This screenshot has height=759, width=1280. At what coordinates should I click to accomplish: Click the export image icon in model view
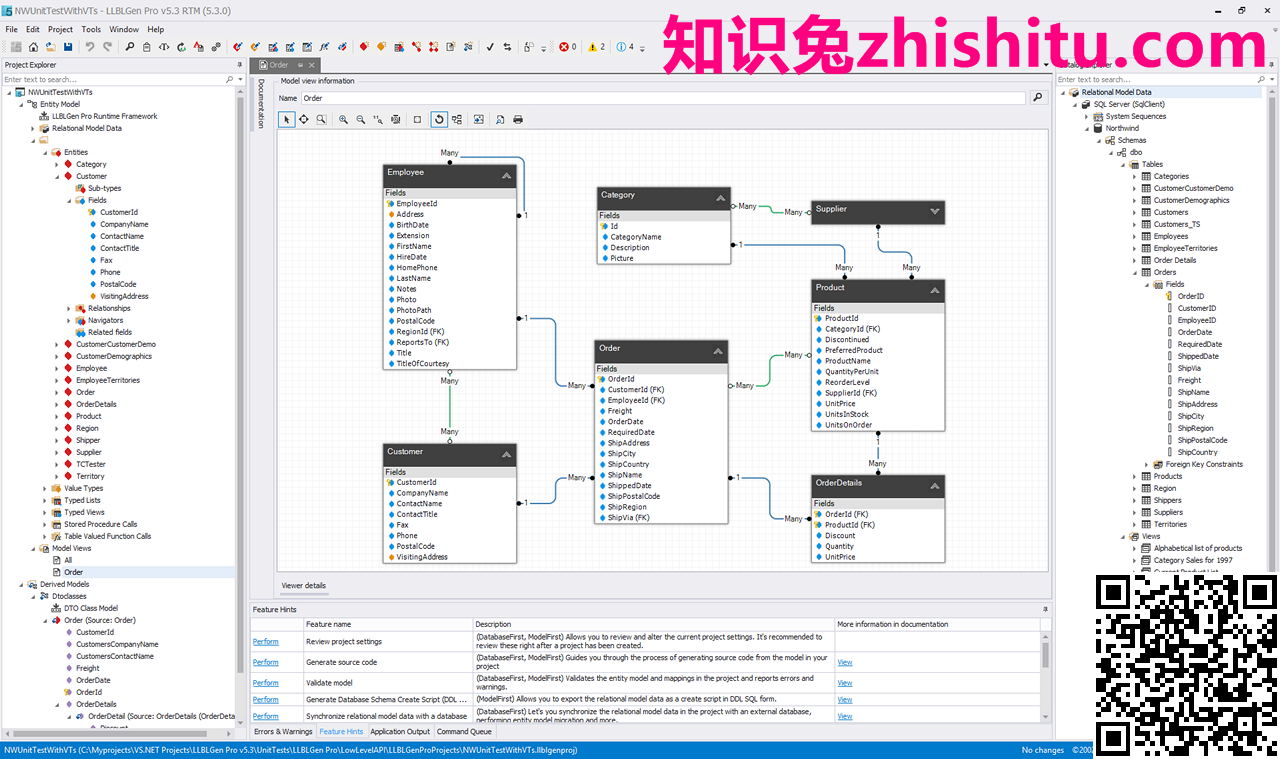pos(479,119)
